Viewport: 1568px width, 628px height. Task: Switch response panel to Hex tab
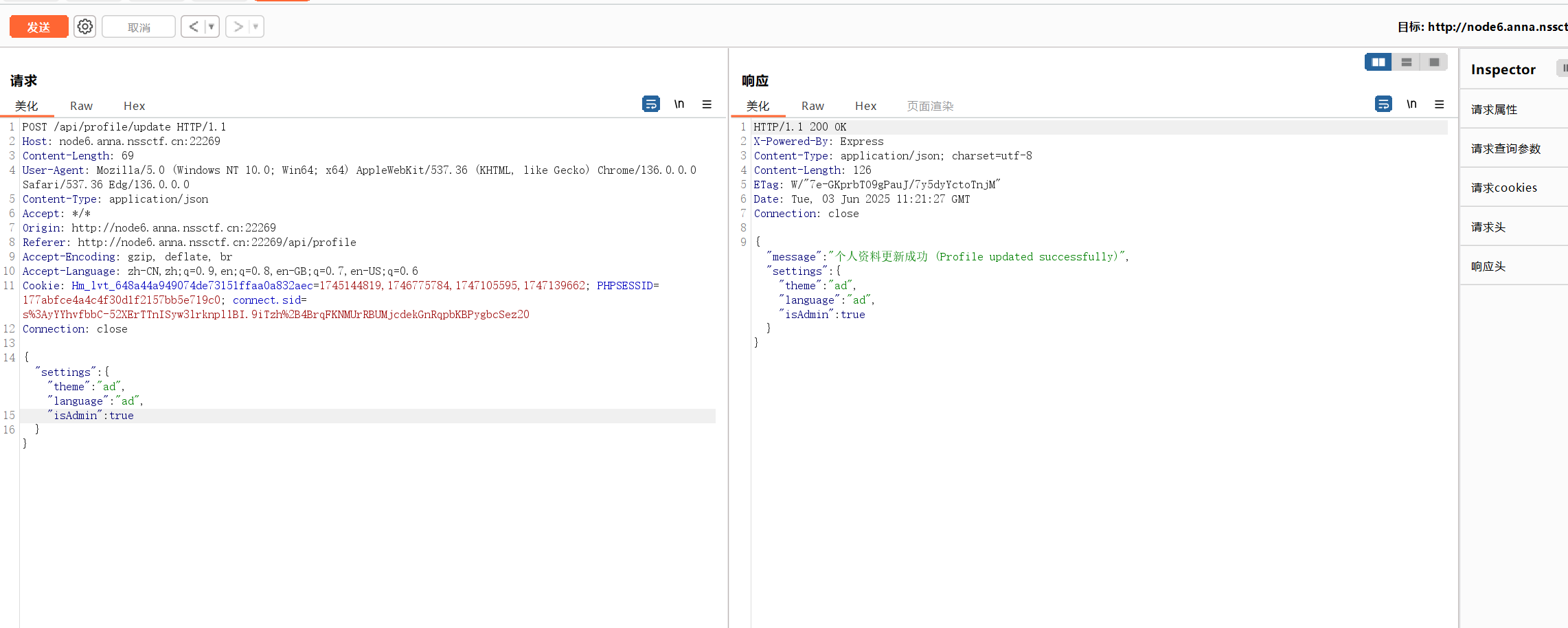click(865, 106)
